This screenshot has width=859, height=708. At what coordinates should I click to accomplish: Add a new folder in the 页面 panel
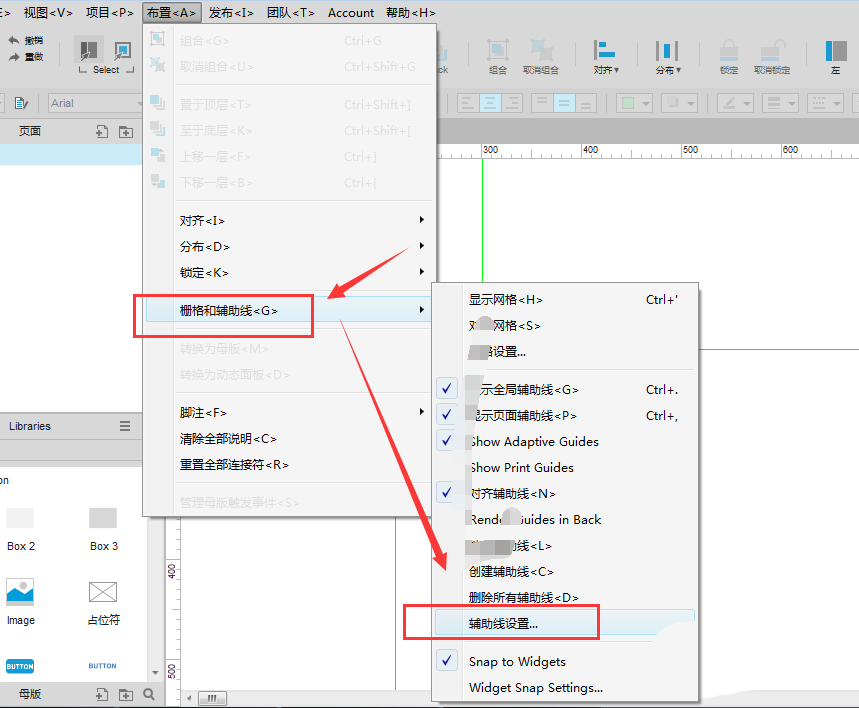(x=126, y=131)
